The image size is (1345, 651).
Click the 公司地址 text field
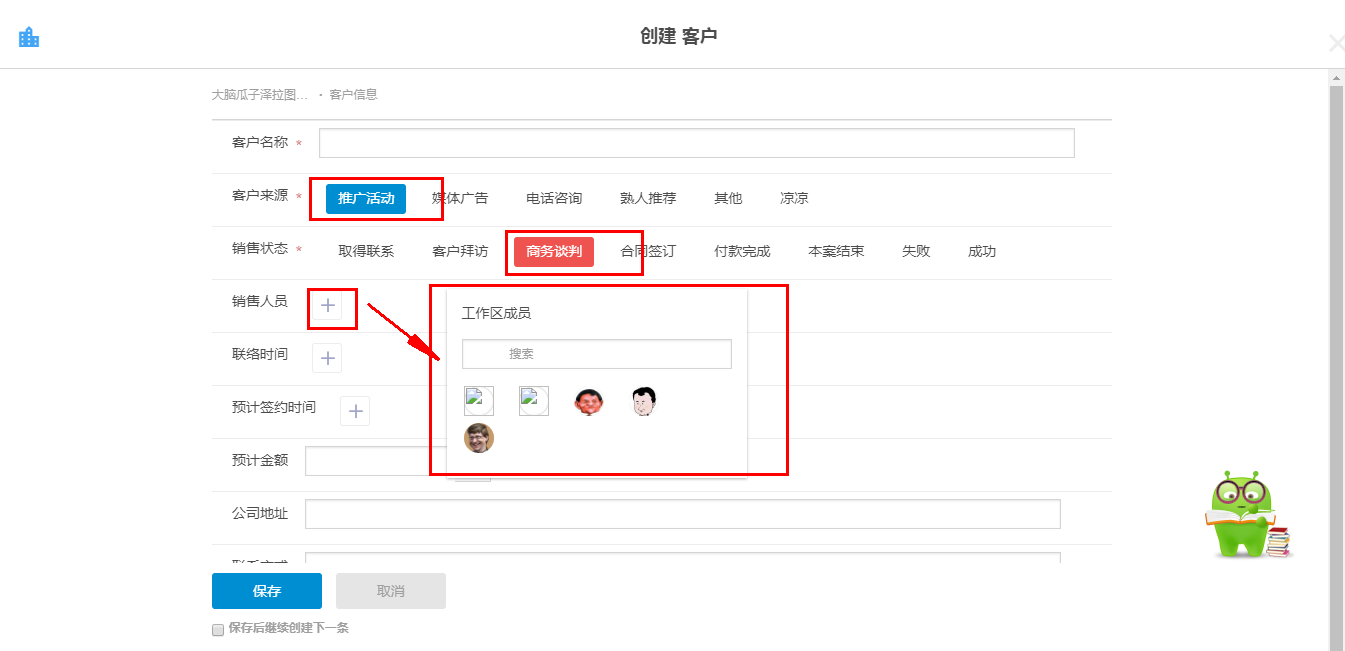[x=682, y=514]
